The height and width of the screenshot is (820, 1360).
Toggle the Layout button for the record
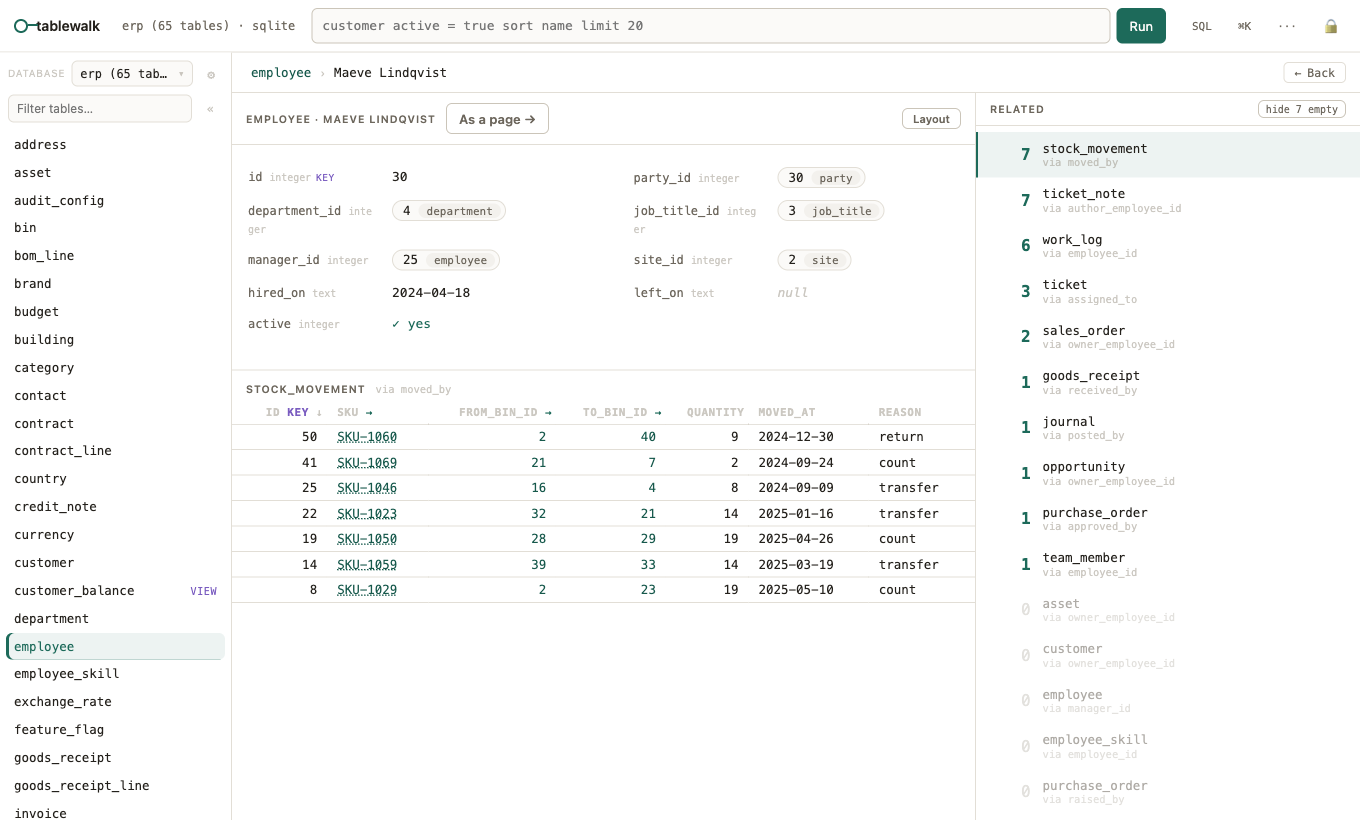(931, 119)
